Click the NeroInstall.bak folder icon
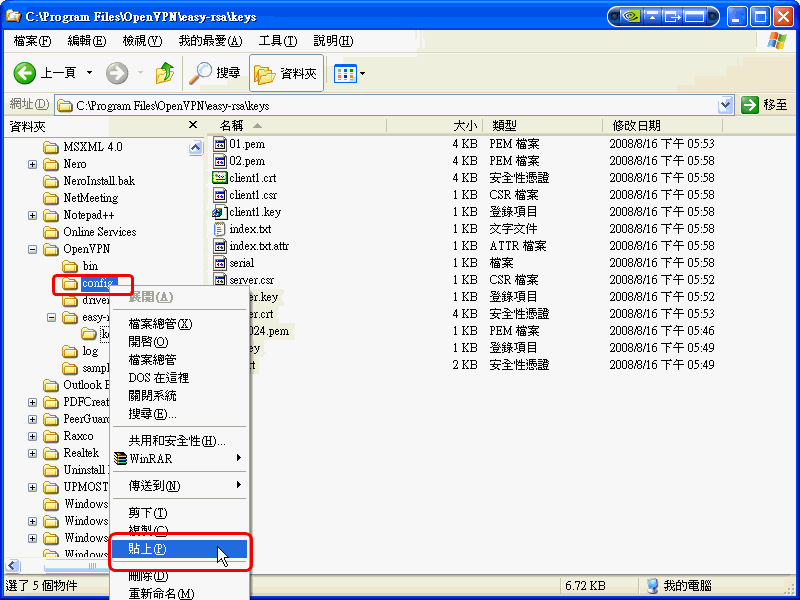 click(51, 181)
